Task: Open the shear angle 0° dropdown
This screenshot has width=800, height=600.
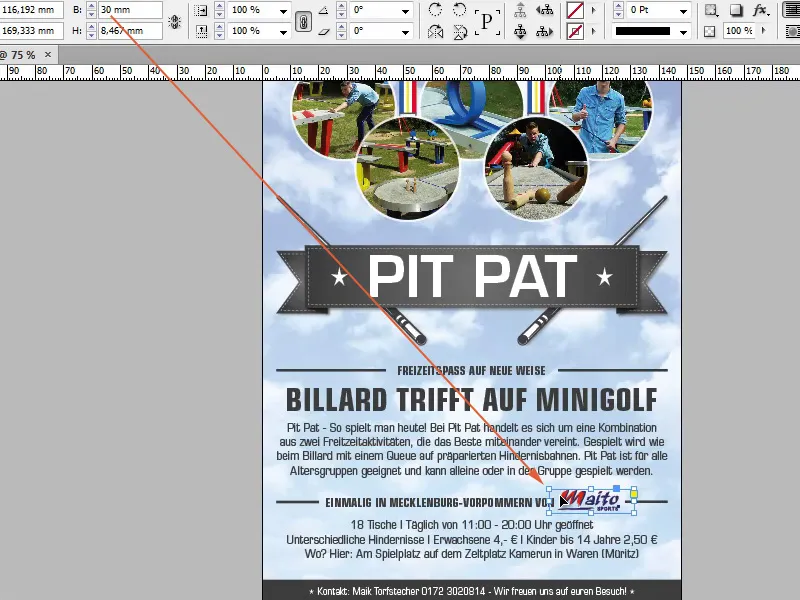Action: tap(405, 32)
